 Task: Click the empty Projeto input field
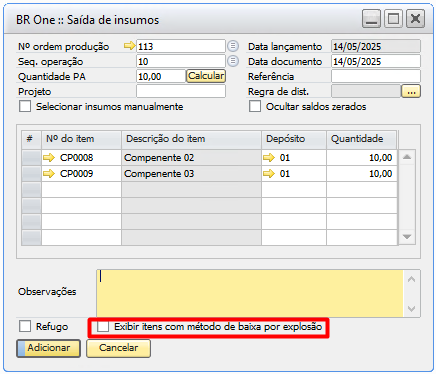point(181,91)
